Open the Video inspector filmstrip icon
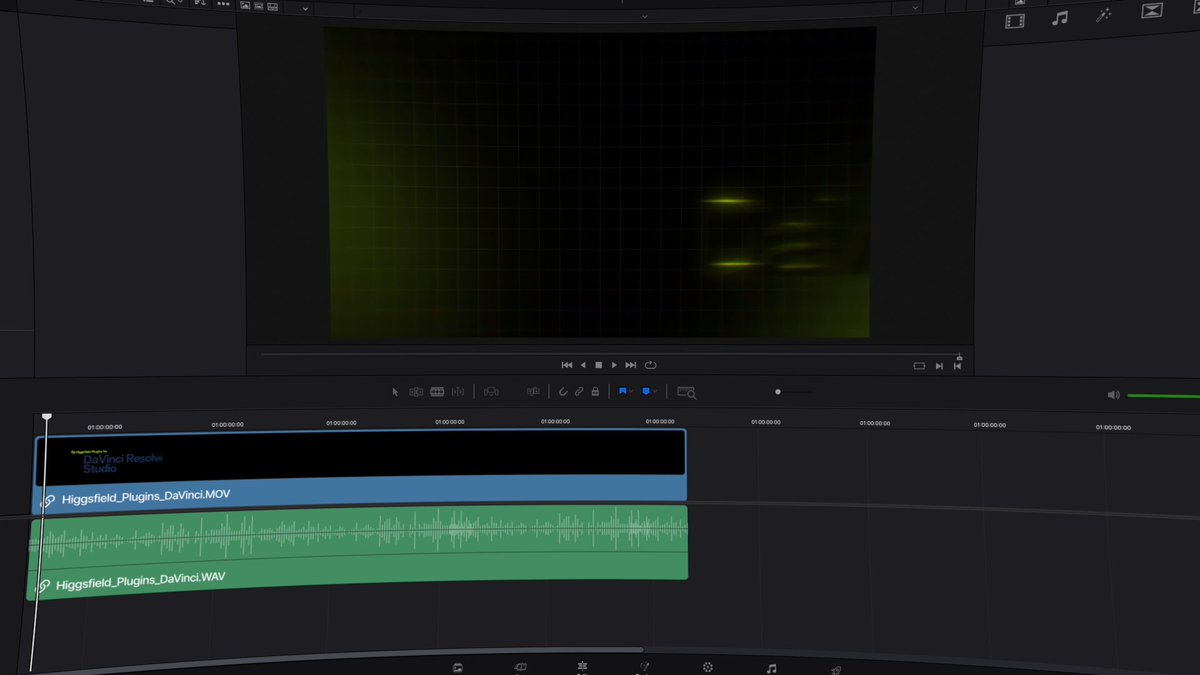1200x675 pixels. [x=1015, y=20]
